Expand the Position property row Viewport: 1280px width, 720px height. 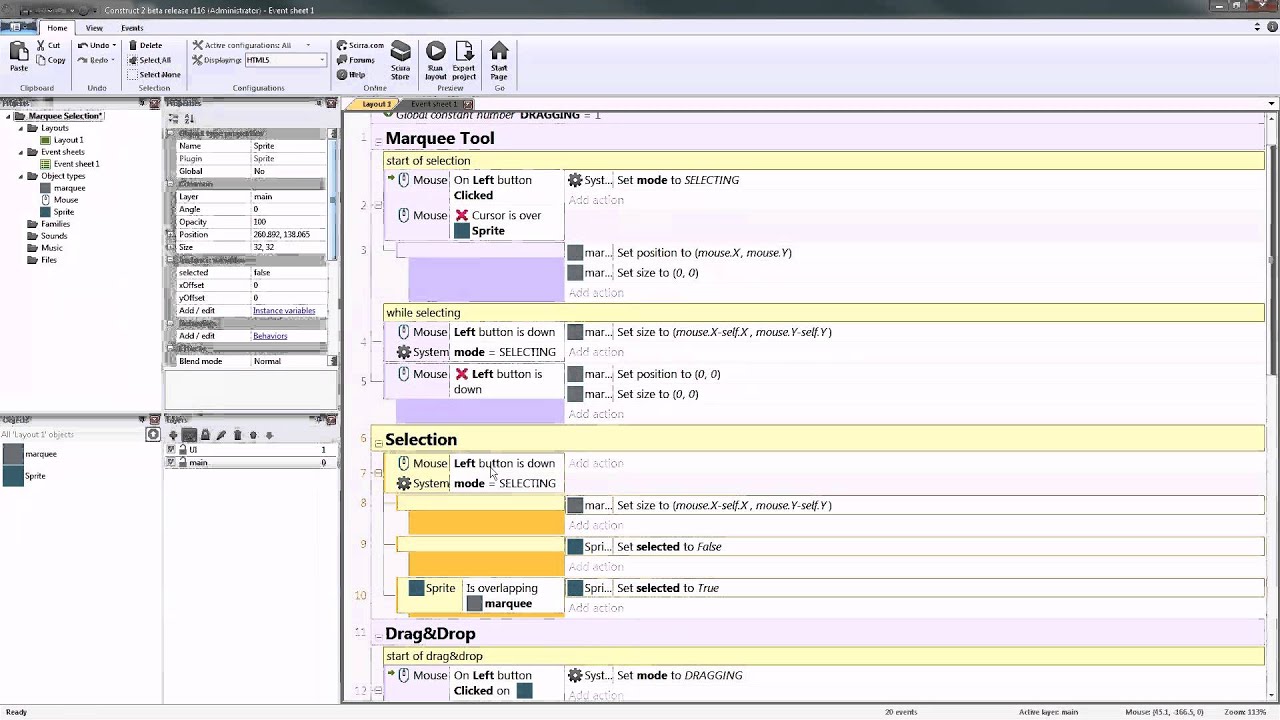click(171, 234)
